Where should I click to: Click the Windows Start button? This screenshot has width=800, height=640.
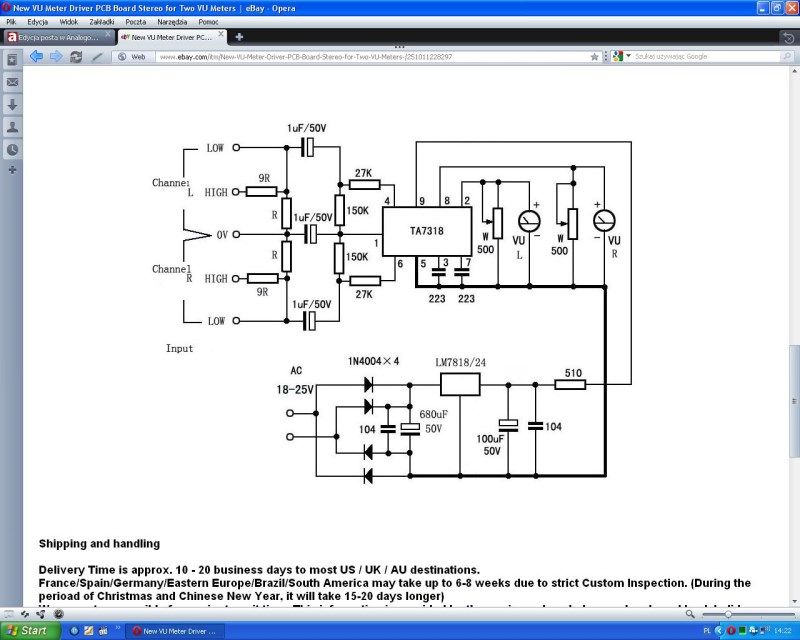click(31, 631)
